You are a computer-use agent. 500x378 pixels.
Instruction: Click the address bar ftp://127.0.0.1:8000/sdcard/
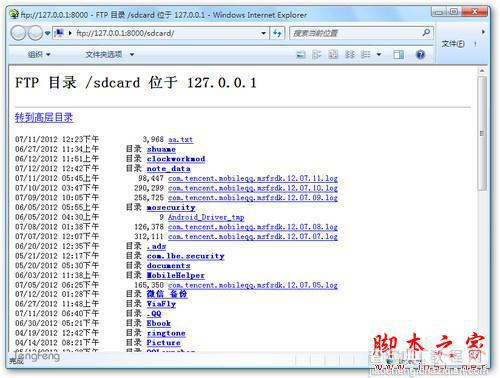[x=162, y=33]
